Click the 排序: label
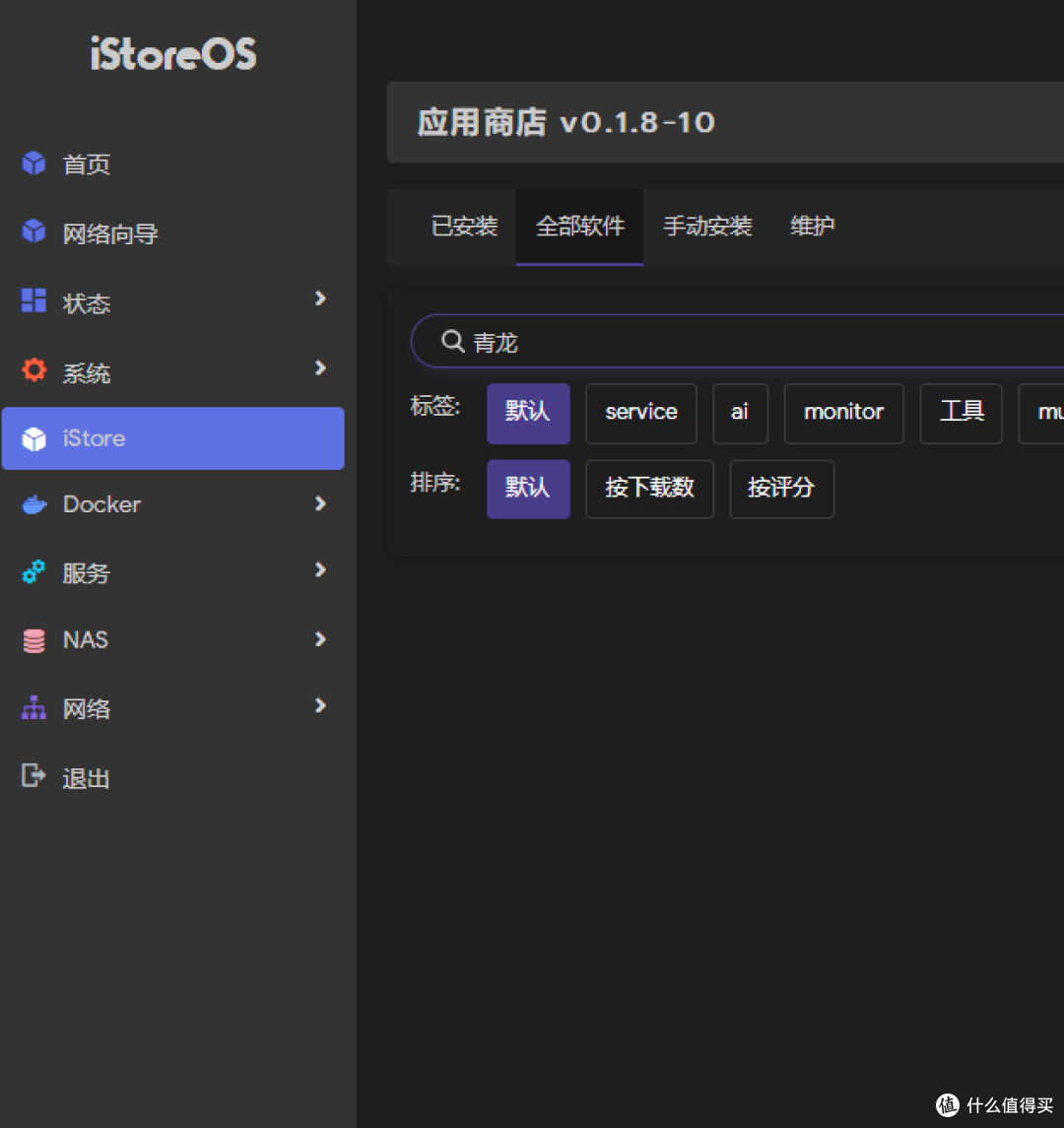 click(435, 482)
